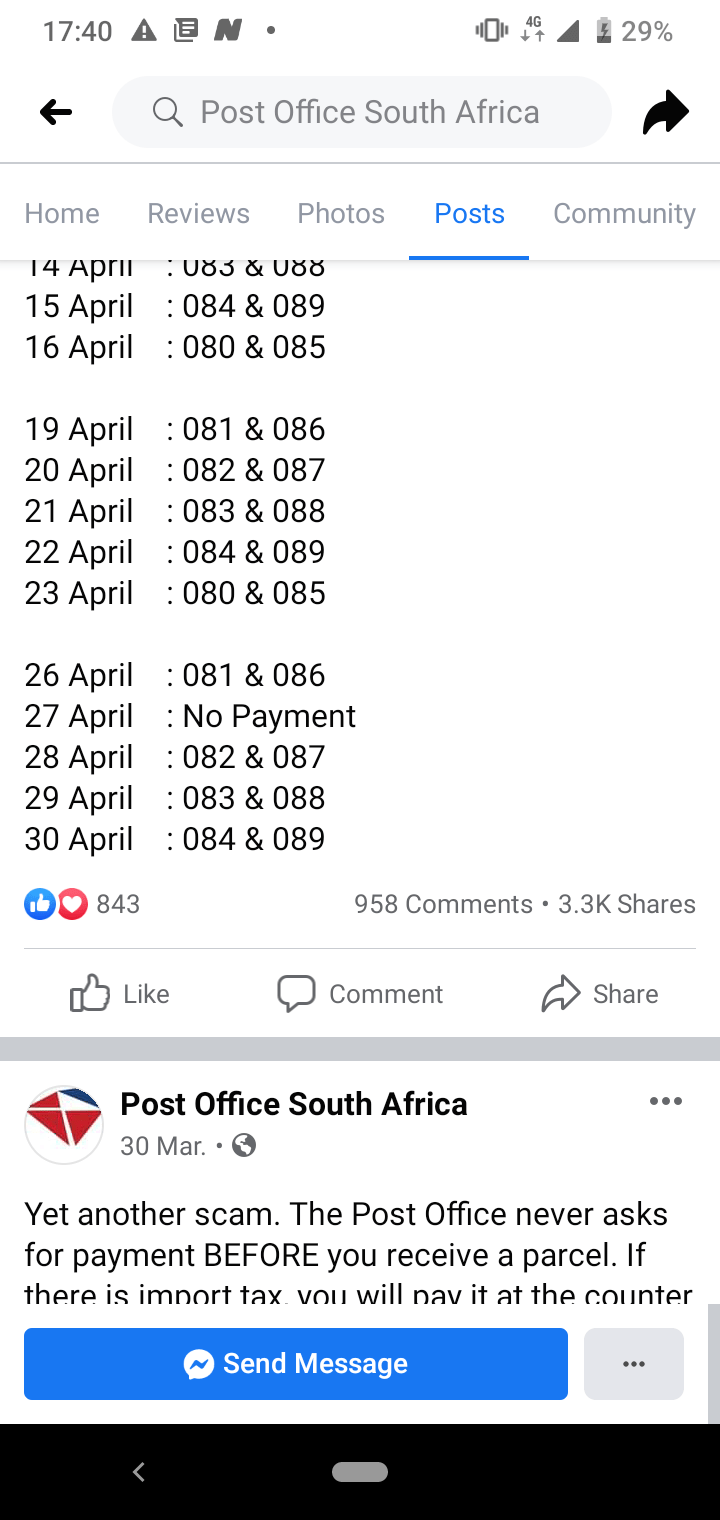Tap the public globe audience icon

click(243, 1146)
